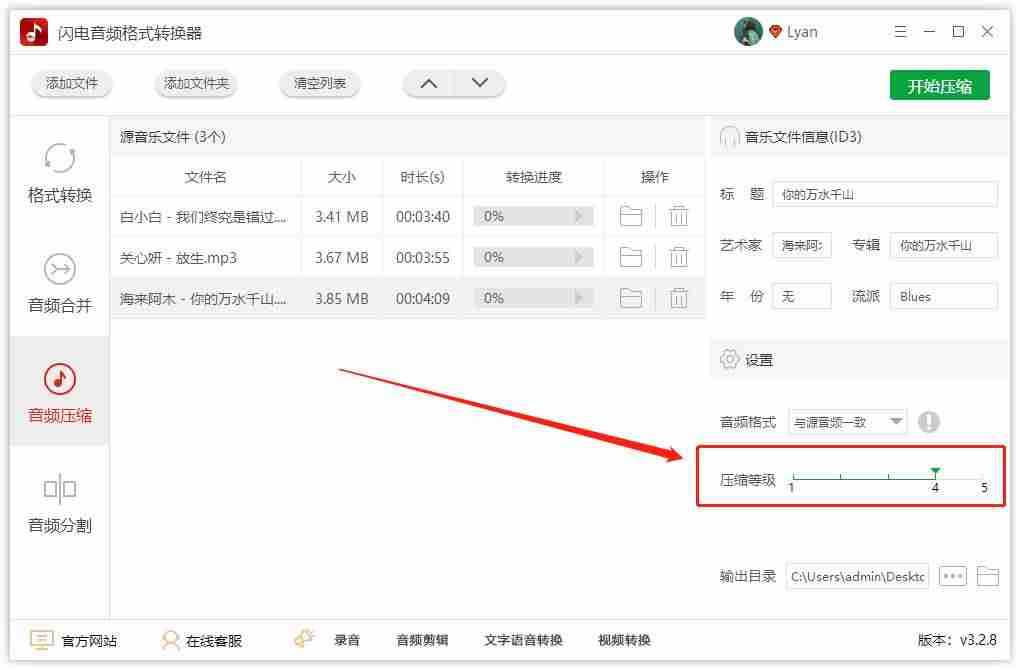
Task: Open 文字语音转换 link
Action: 523,640
